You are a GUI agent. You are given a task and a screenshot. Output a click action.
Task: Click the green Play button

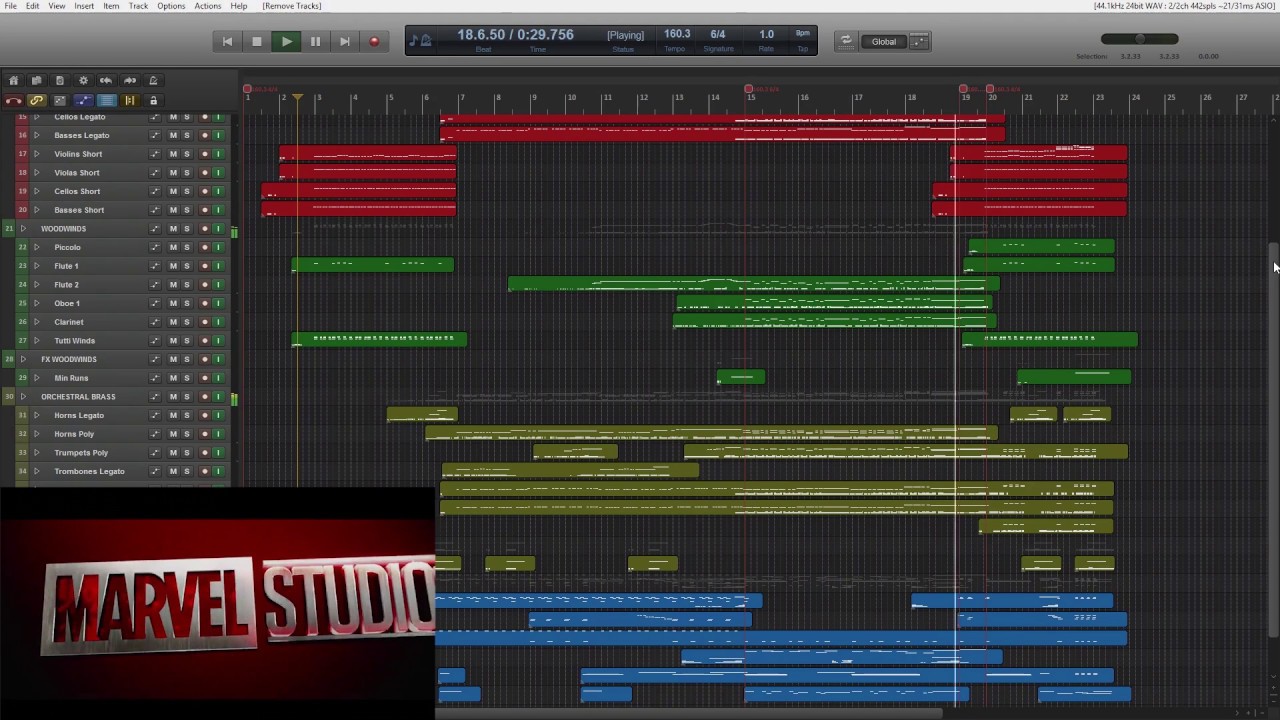286,41
